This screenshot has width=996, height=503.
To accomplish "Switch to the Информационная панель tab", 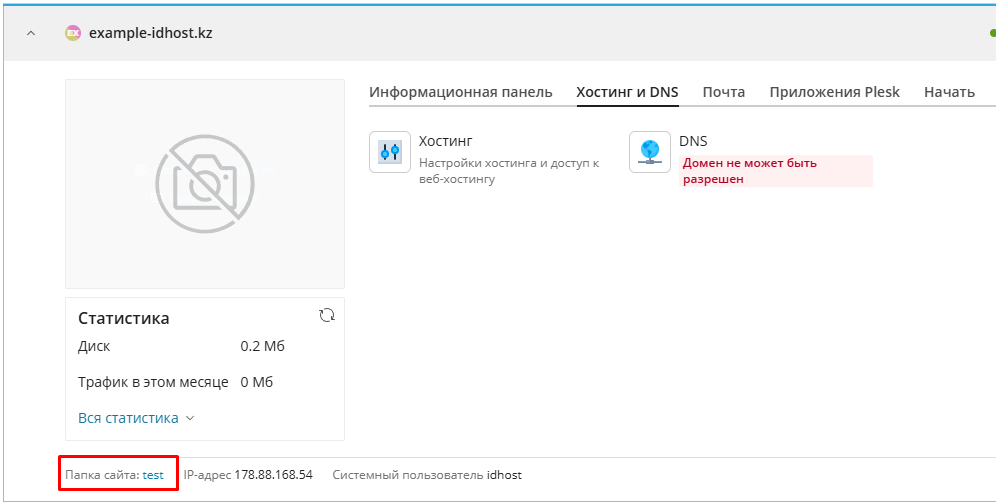I will coord(460,92).
